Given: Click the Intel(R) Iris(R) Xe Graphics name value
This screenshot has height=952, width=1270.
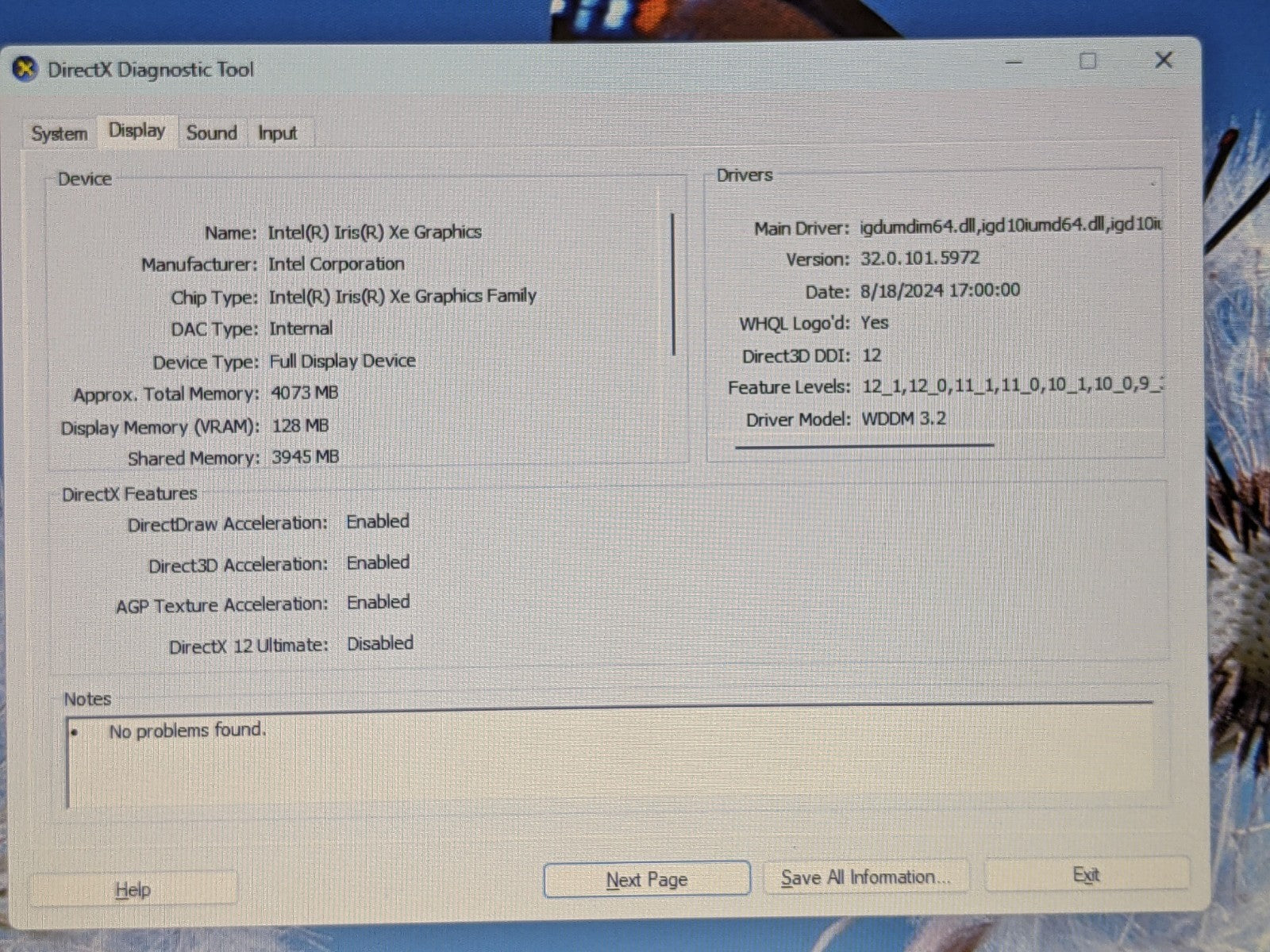Looking at the screenshot, I should 375,232.
